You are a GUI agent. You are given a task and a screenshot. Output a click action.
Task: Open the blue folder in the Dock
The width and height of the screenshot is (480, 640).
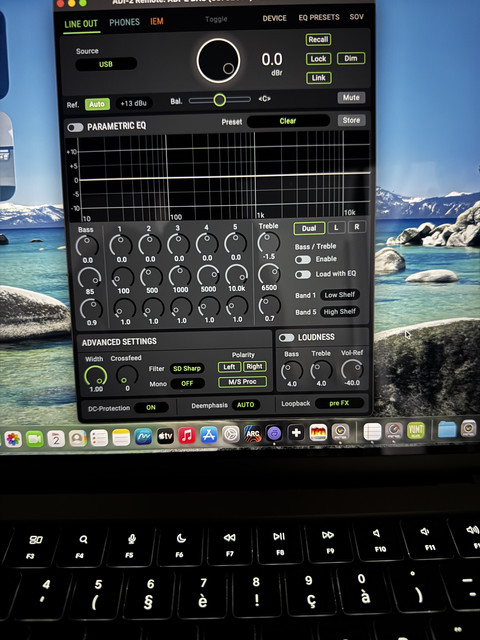click(x=447, y=429)
